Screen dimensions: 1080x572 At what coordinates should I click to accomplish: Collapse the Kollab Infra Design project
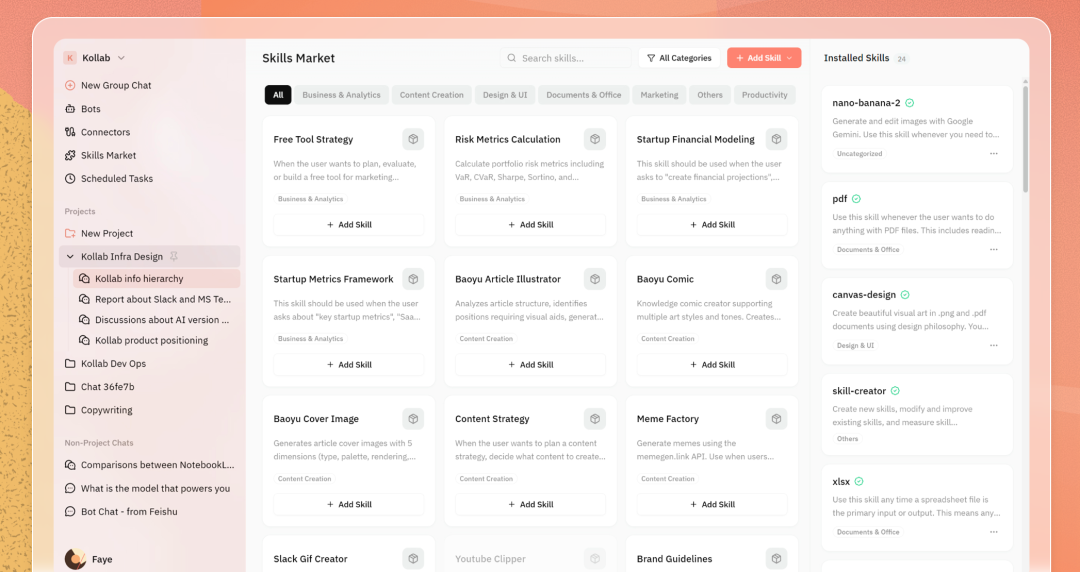70,257
